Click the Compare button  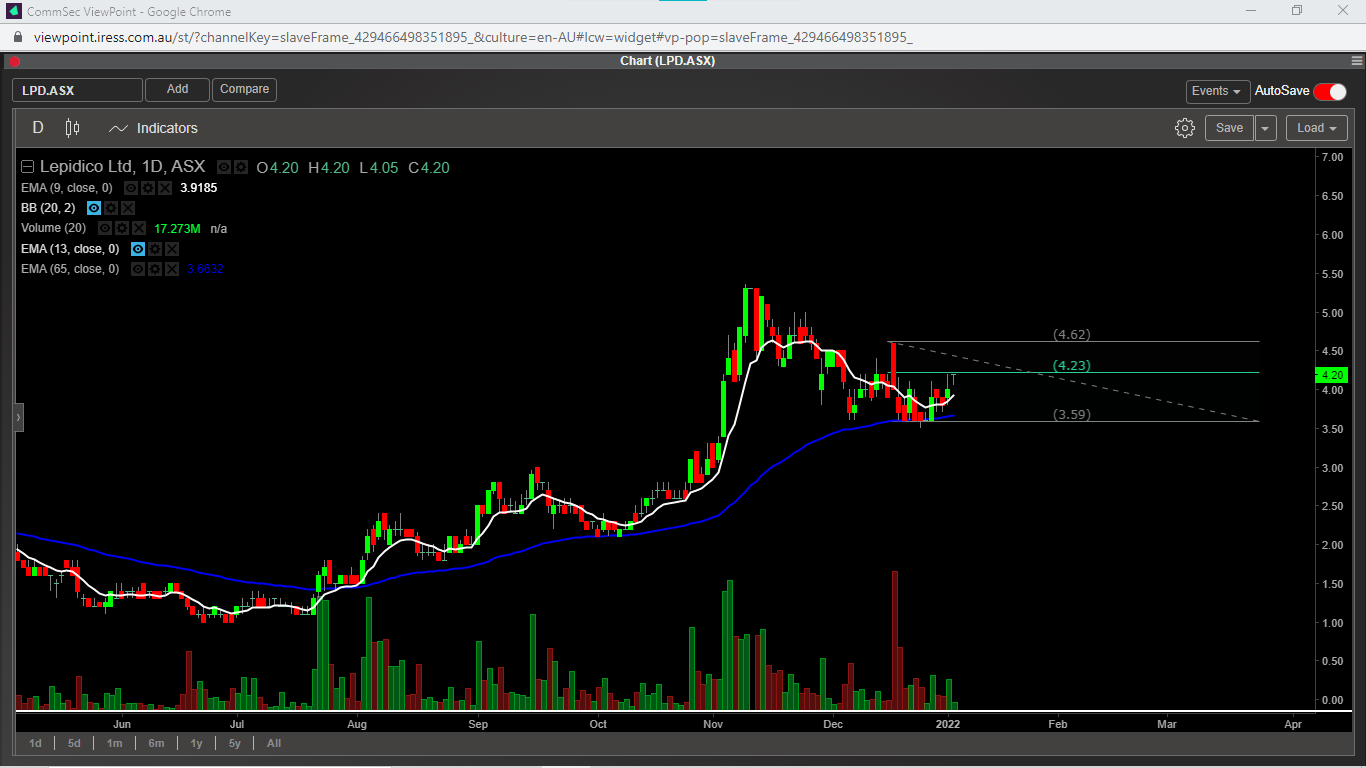tap(244, 90)
